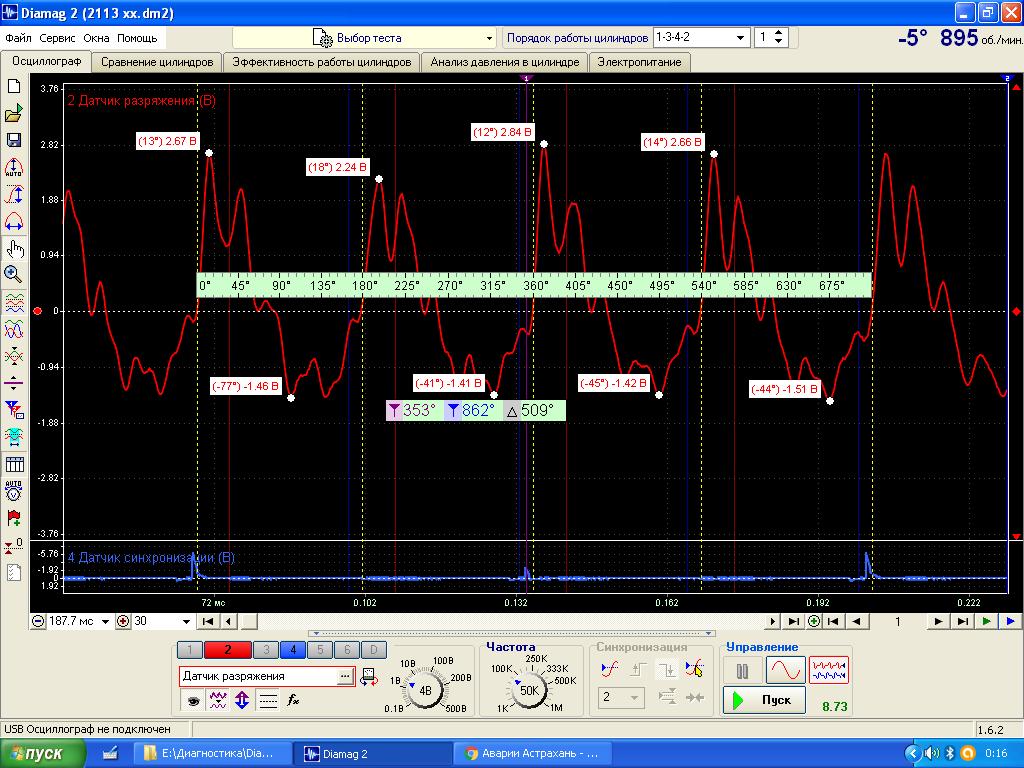Toggle channel visibility eye icon
Screen dimensions: 1024x768
[x=194, y=701]
